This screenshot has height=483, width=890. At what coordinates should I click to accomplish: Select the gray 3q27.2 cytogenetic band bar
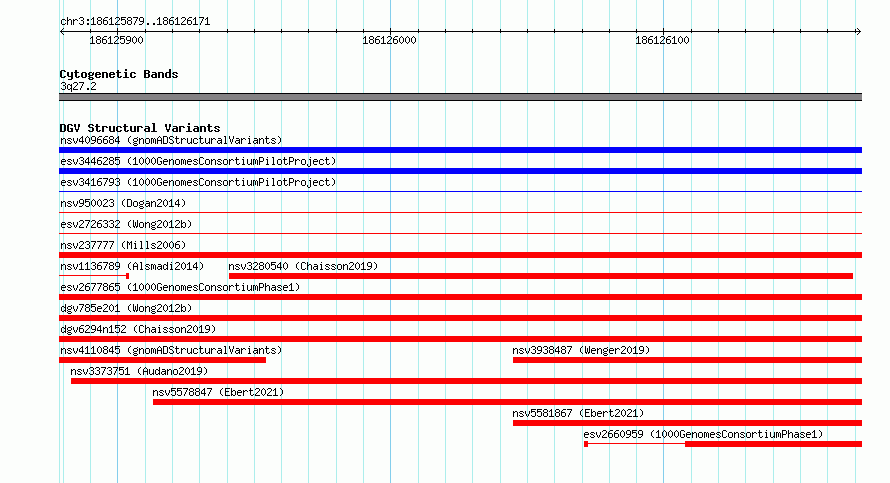460,97
